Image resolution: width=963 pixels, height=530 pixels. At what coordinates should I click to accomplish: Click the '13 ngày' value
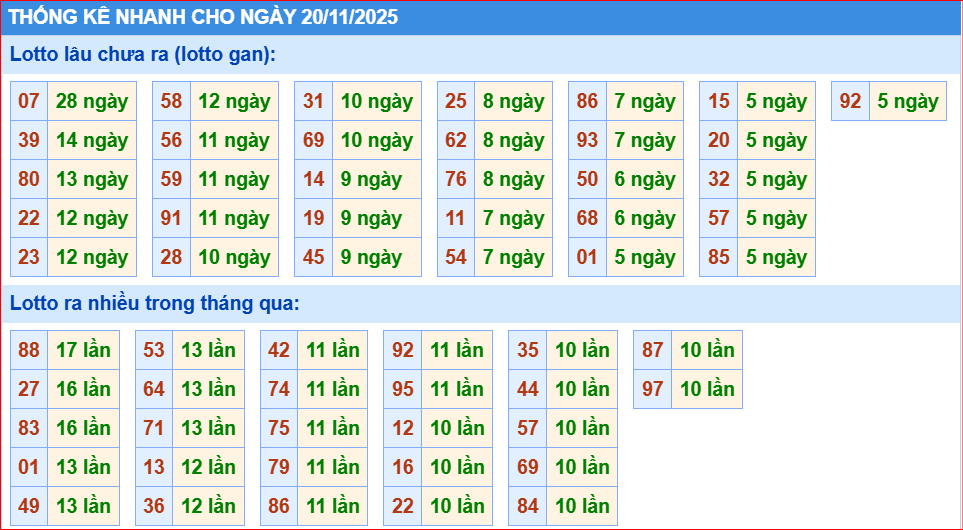point(92,179)
